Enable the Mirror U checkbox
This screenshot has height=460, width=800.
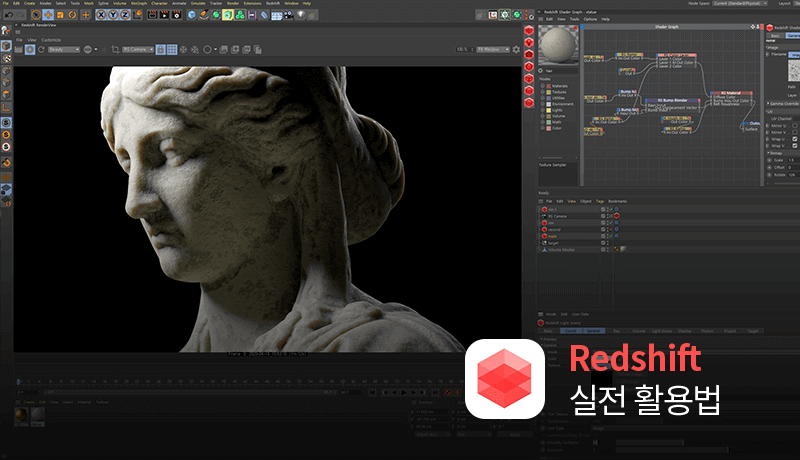(x=794, y=125)
